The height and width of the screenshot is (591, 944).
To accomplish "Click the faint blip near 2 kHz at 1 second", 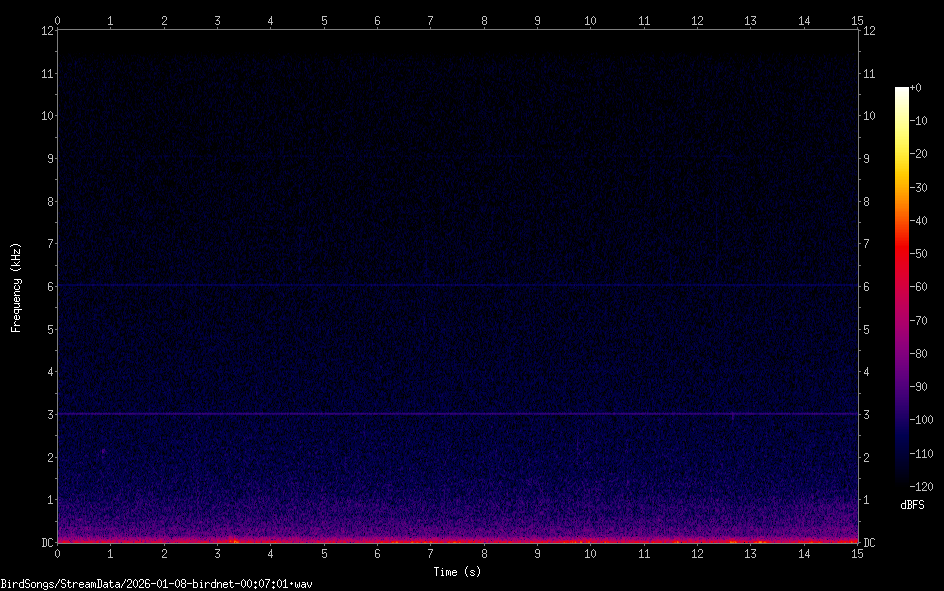I will 102,451.
